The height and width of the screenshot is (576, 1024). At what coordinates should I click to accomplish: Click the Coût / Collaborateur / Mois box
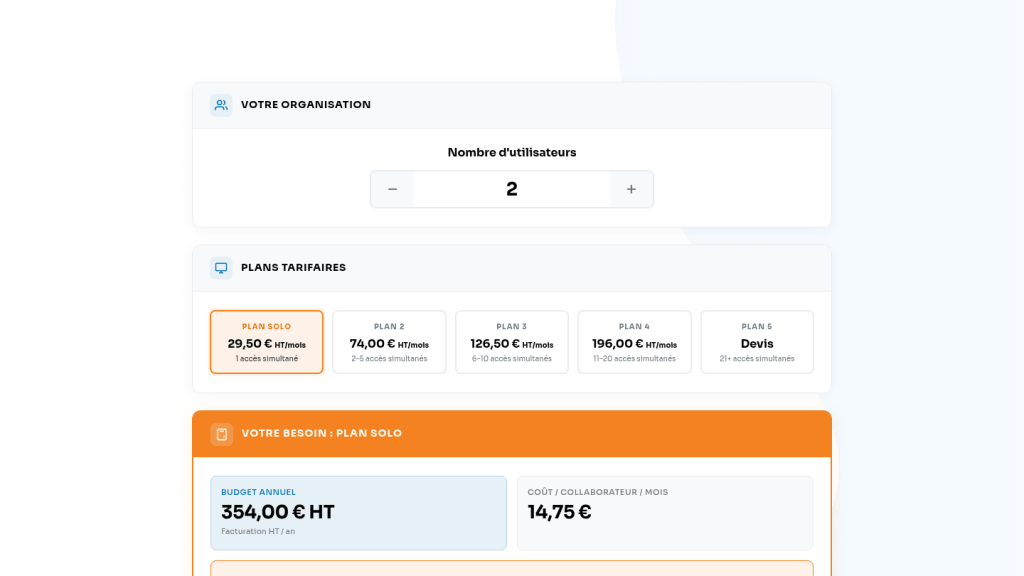pyautogui.click(x=665, y=513)
